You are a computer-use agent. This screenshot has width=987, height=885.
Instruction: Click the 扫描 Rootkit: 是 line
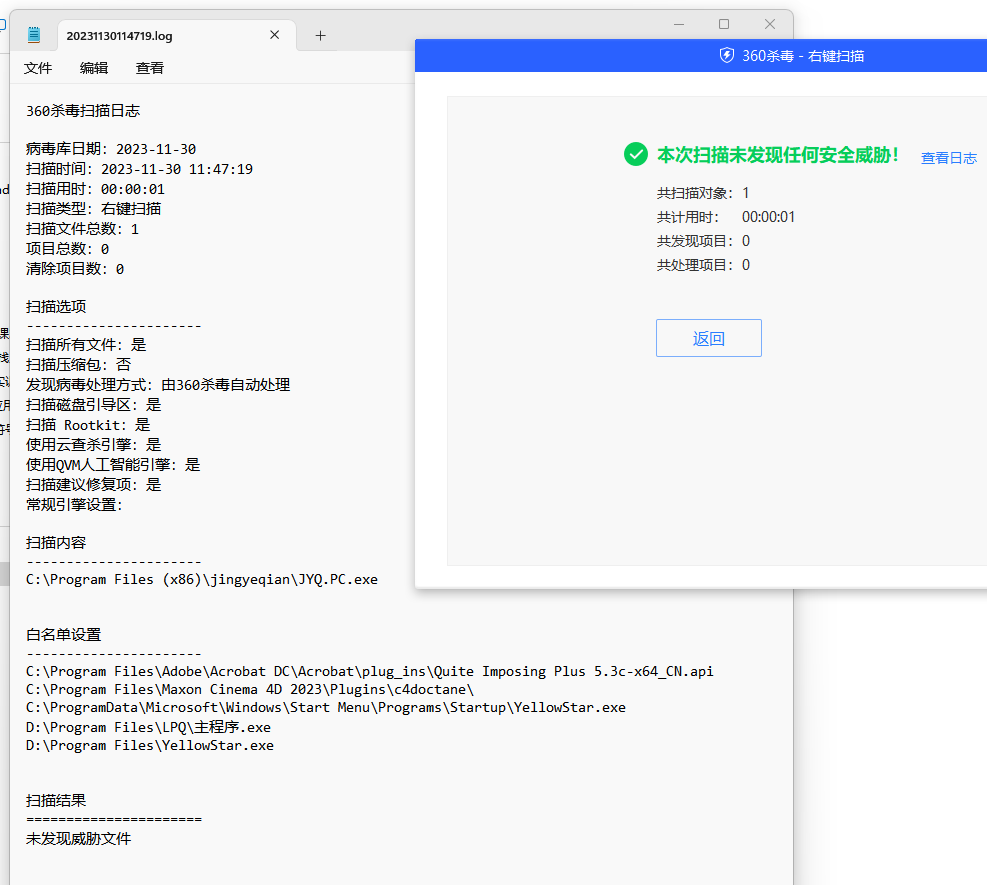[88, 426]
